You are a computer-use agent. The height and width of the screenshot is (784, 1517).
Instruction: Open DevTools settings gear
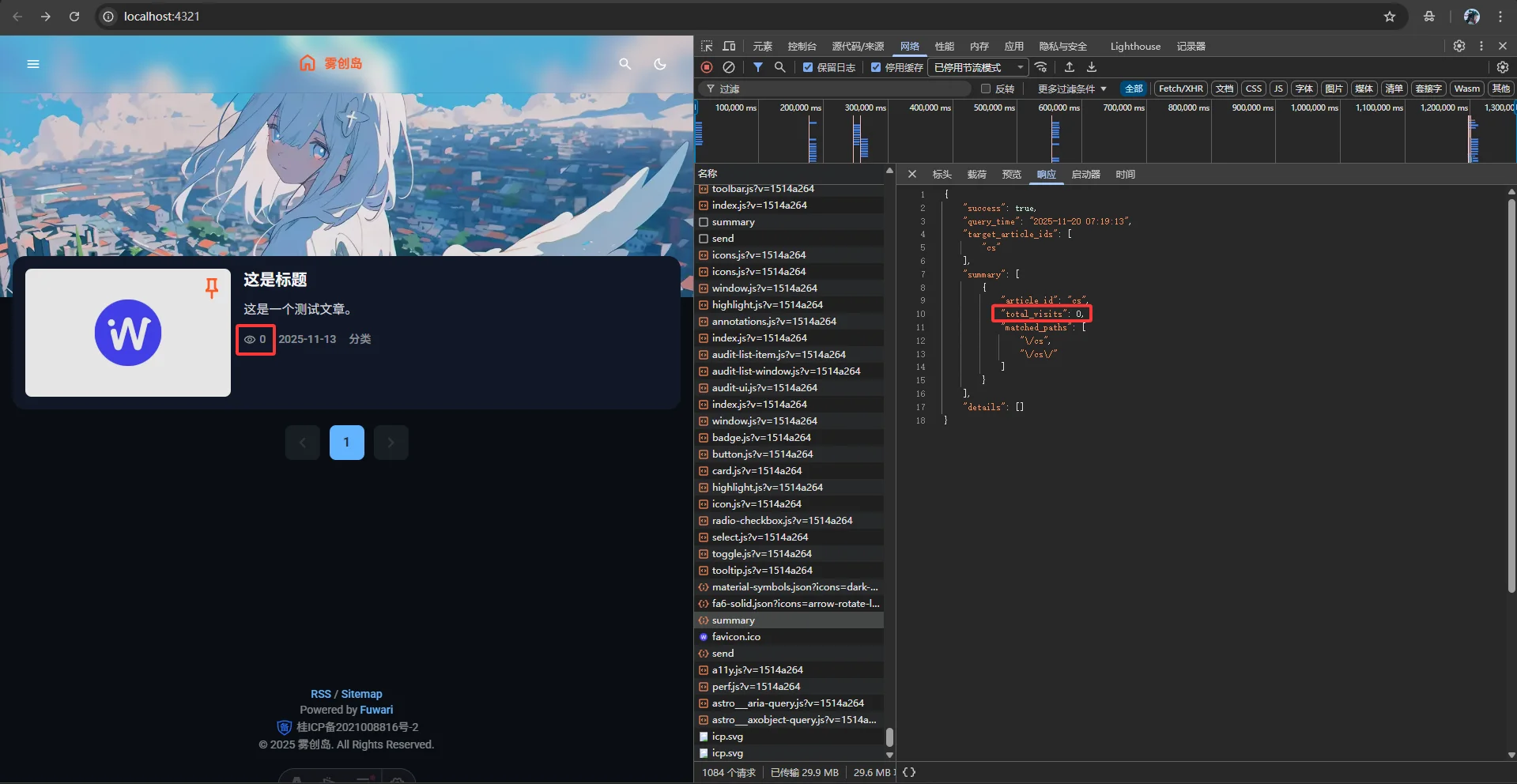coord(1459,46)
